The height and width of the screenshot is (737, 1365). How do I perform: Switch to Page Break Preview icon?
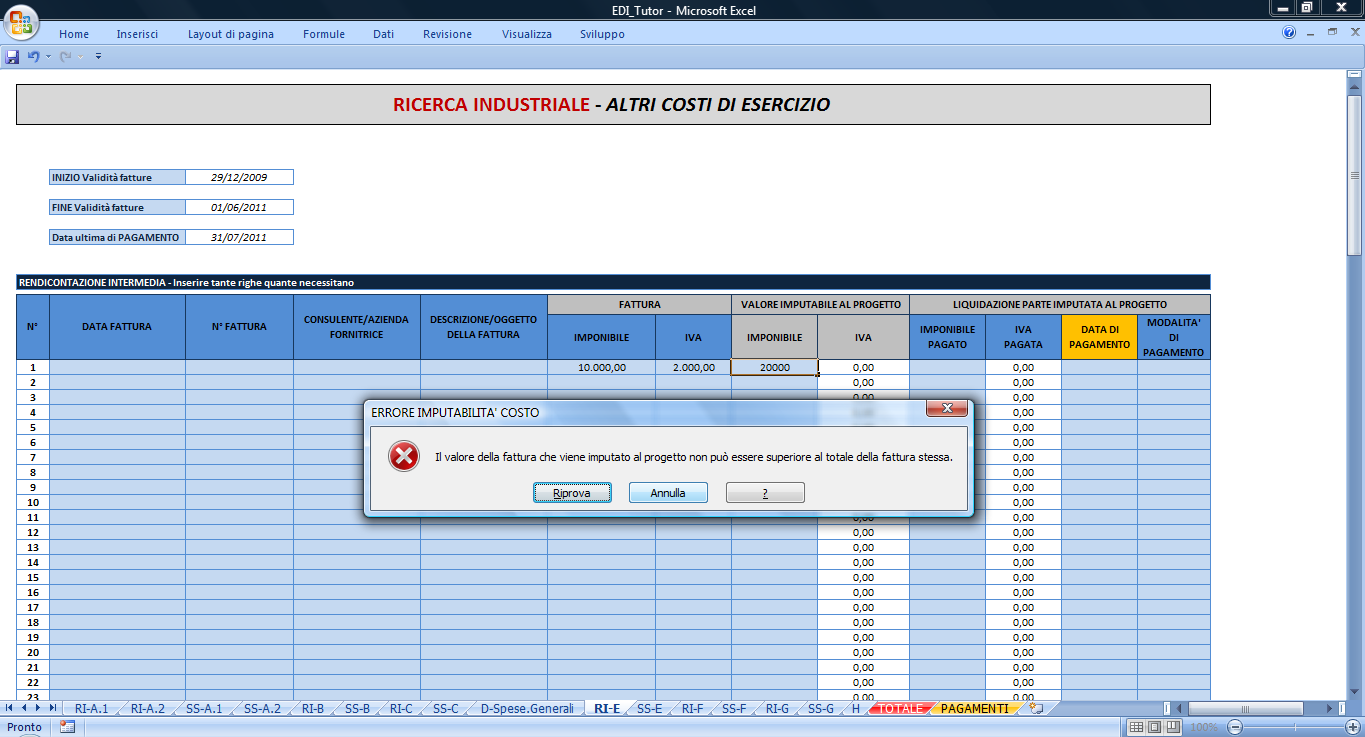click(x=1175, y=727)
